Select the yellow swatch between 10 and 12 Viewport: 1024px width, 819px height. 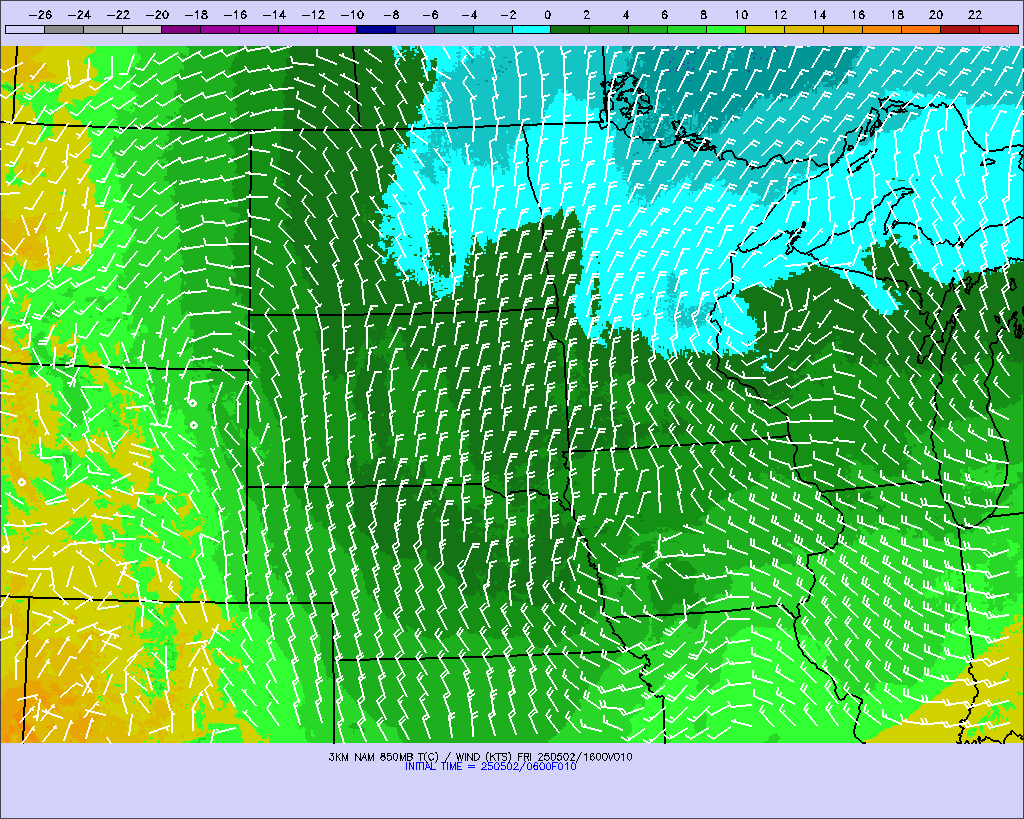coord(765,29)
